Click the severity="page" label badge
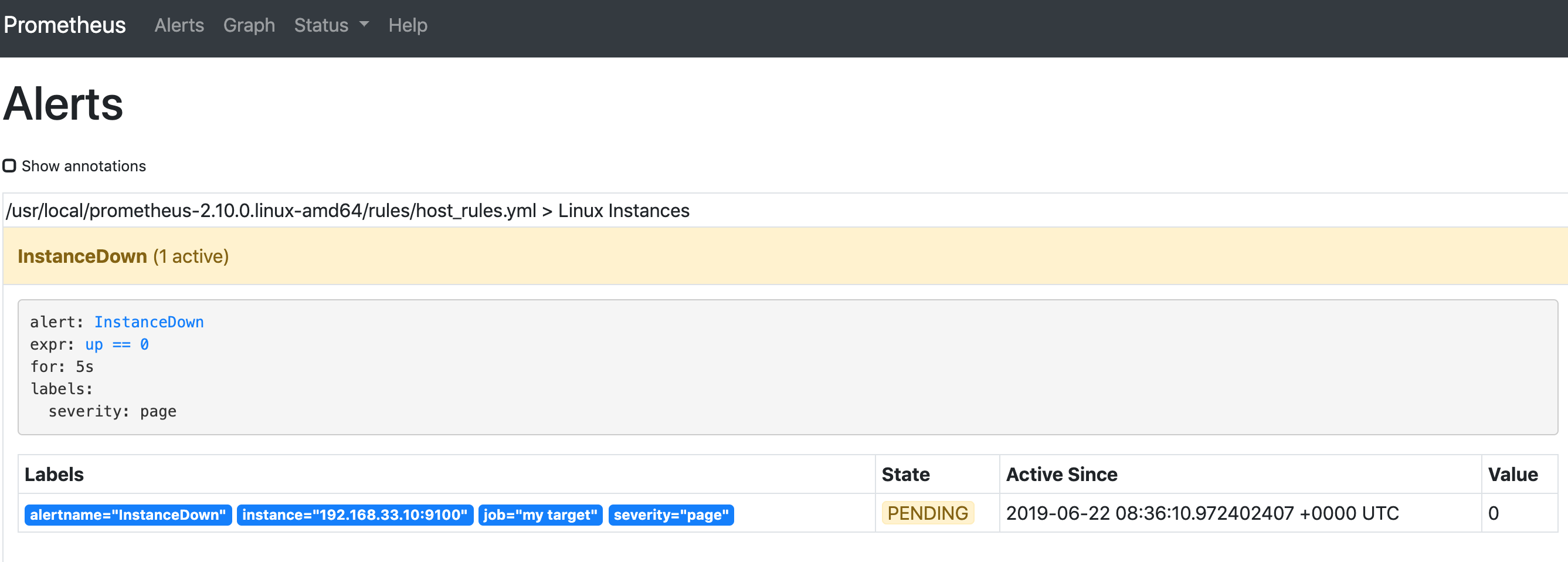The width and height of the screenshot is (1568, 562). [671, 515]
